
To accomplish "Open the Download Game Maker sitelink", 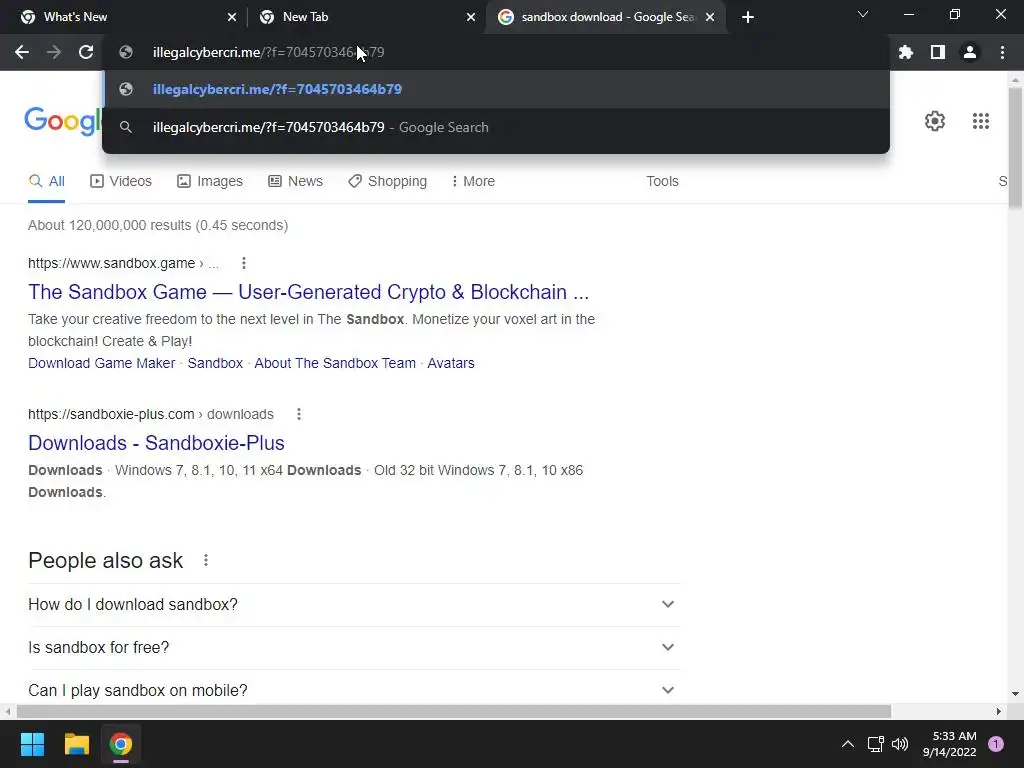I will click(x=101, y=363).
